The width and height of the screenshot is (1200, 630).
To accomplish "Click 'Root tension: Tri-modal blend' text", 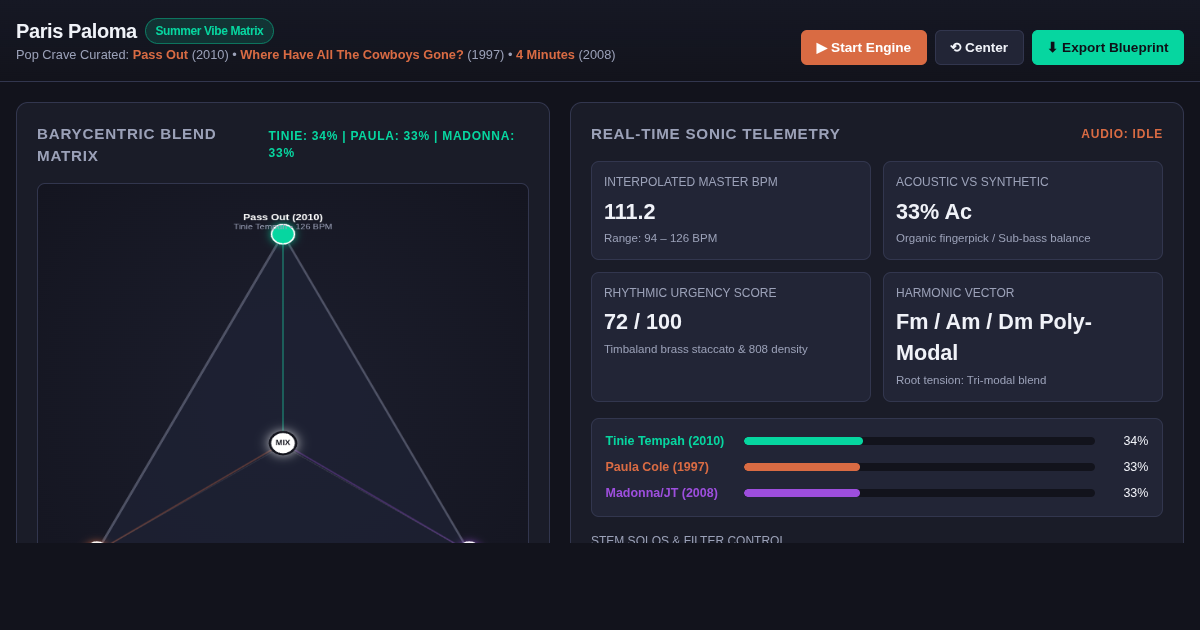I will [971, 380].
